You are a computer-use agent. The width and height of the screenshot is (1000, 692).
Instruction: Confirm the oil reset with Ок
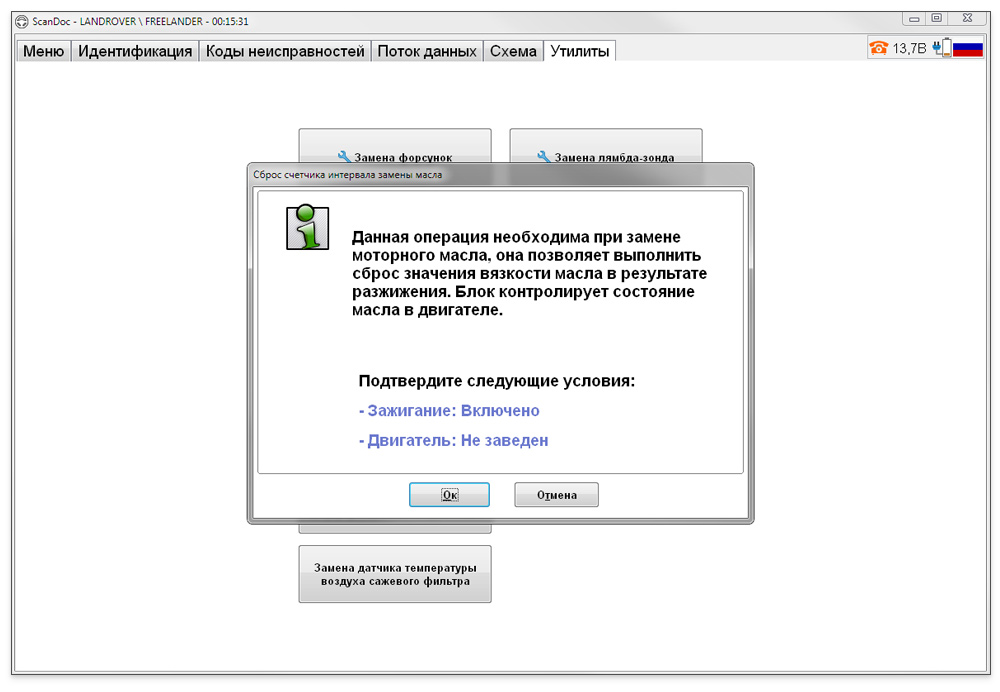pos(449,495)
